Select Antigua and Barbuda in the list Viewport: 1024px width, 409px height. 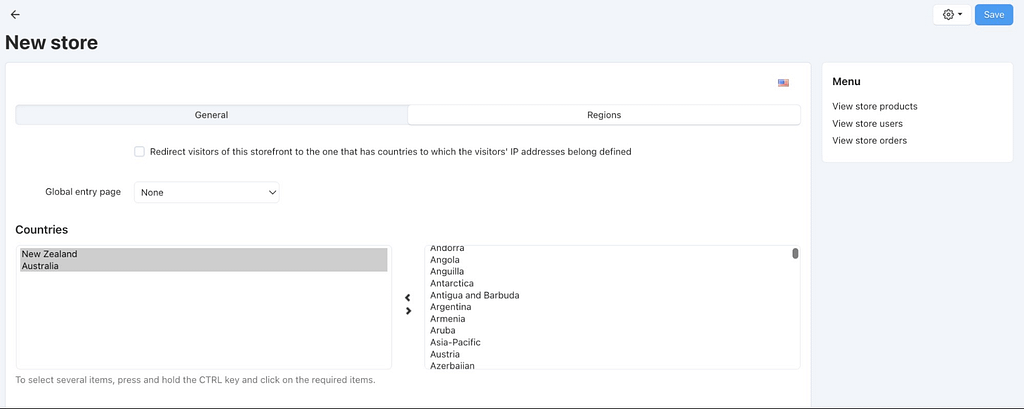pyautogui.click(x=475, y=295)
